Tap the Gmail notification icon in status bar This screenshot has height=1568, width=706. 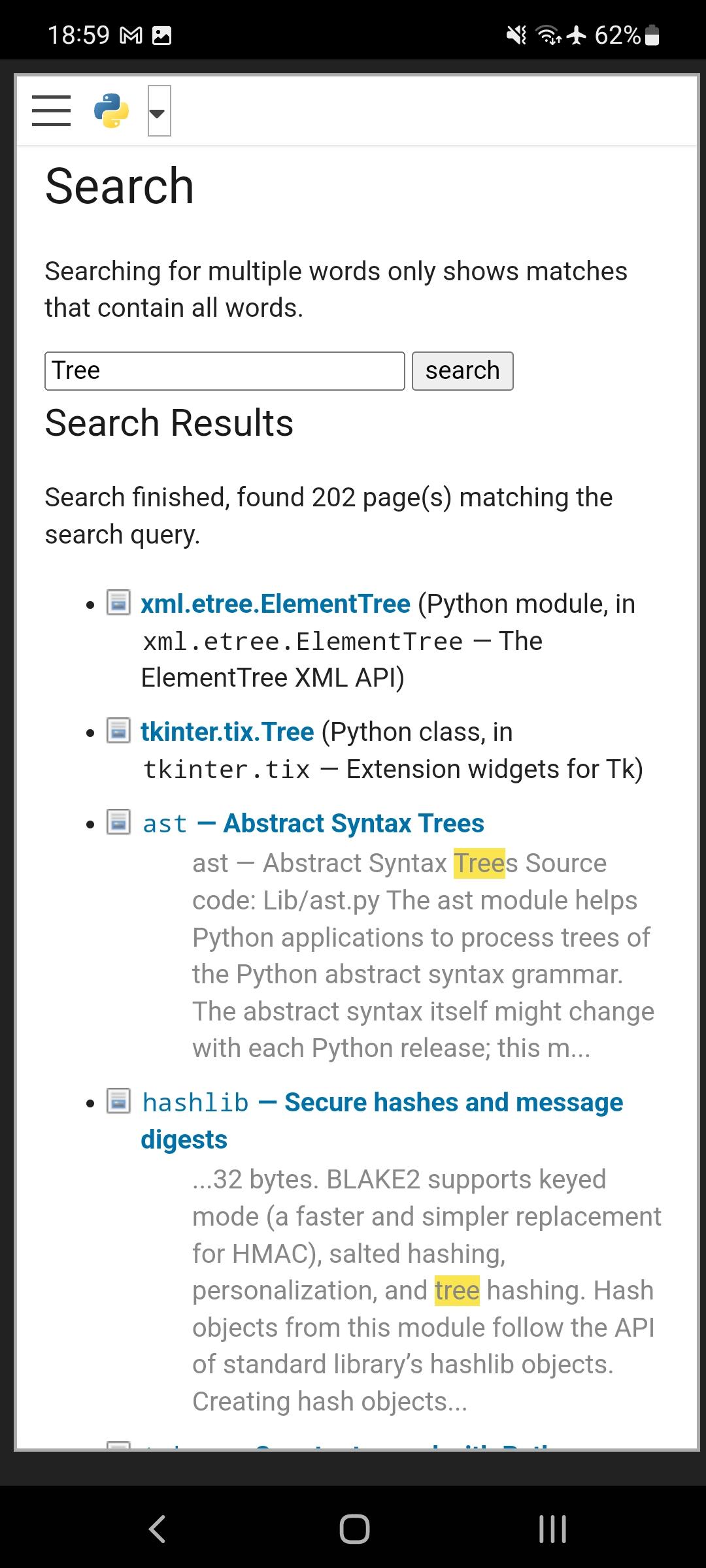coord(131,35)
